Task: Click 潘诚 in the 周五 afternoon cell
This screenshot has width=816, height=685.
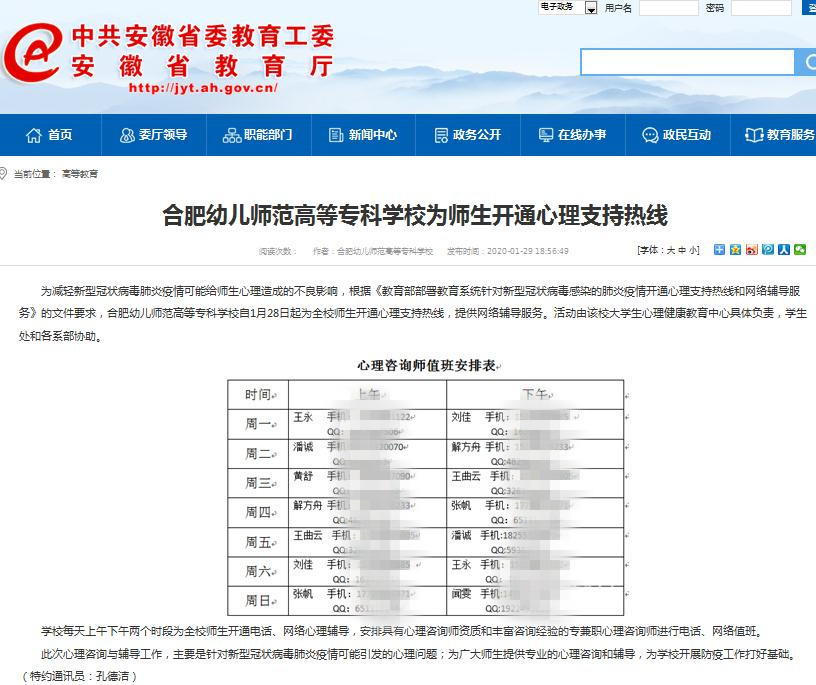Action: coord(461,535)
